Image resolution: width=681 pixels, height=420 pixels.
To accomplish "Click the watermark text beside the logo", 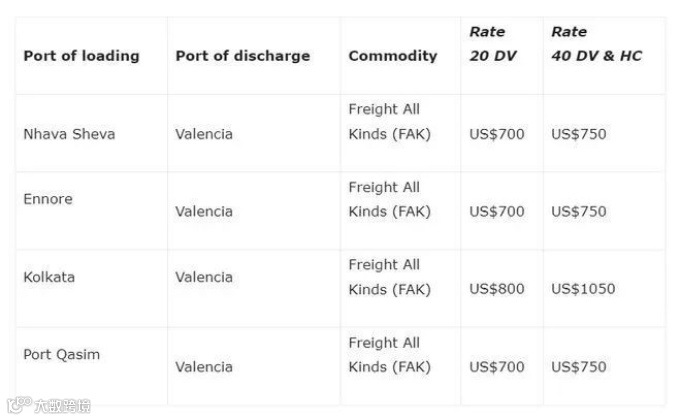I will coord(62,407).
